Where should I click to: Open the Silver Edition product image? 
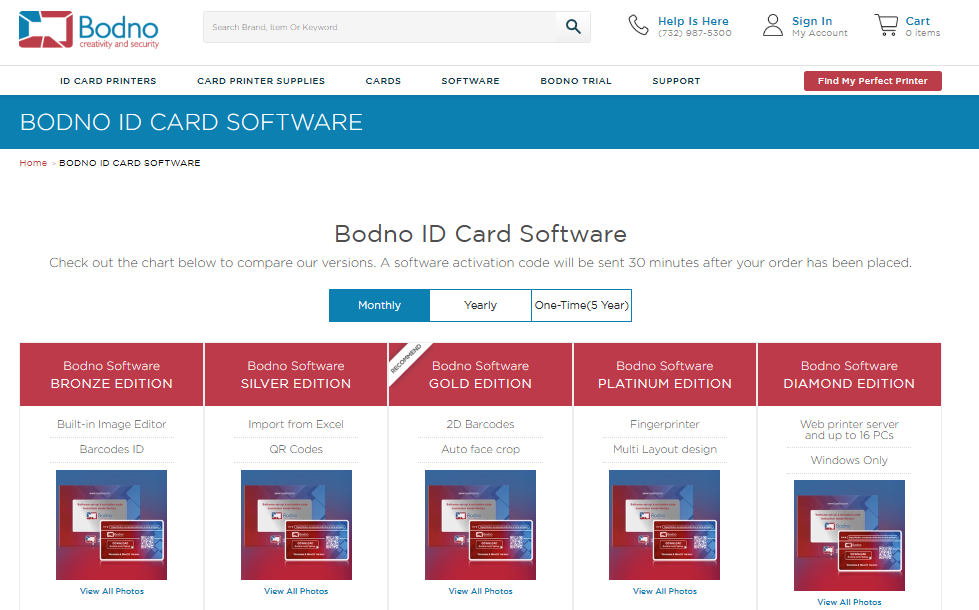296,525
